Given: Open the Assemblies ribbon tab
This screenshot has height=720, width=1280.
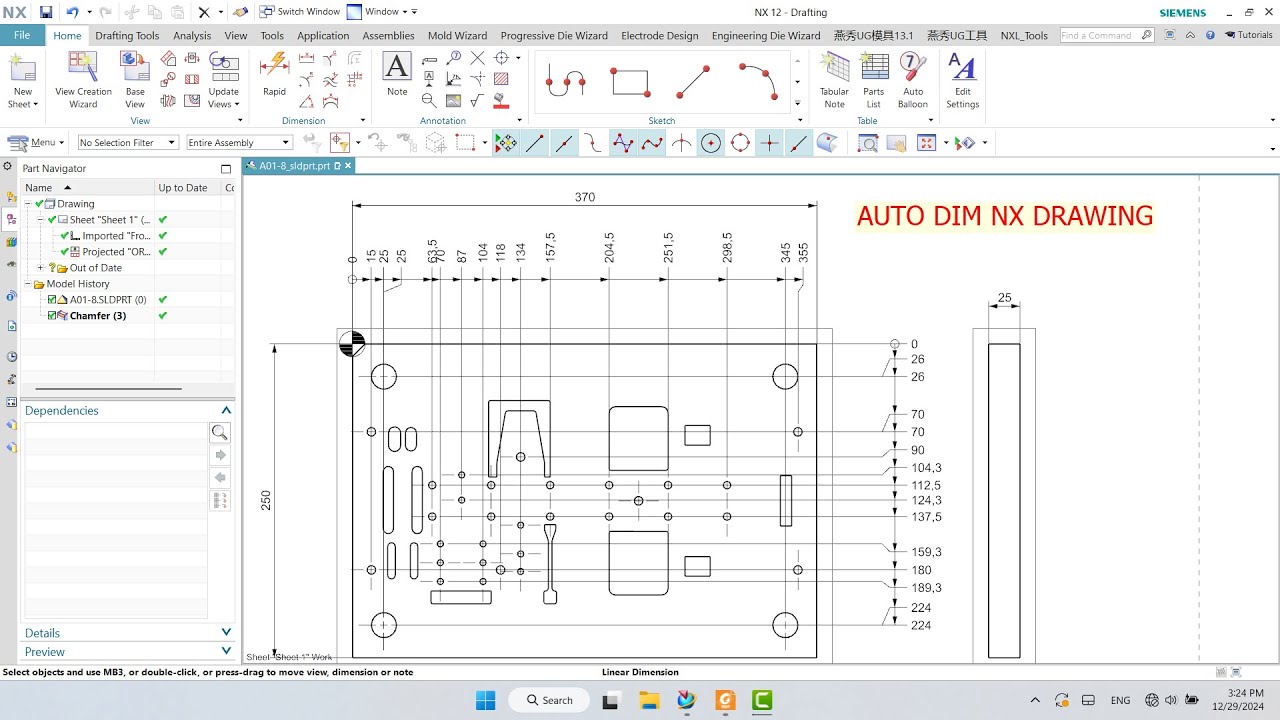Looking at the screenshot, I should coord(388,35).
